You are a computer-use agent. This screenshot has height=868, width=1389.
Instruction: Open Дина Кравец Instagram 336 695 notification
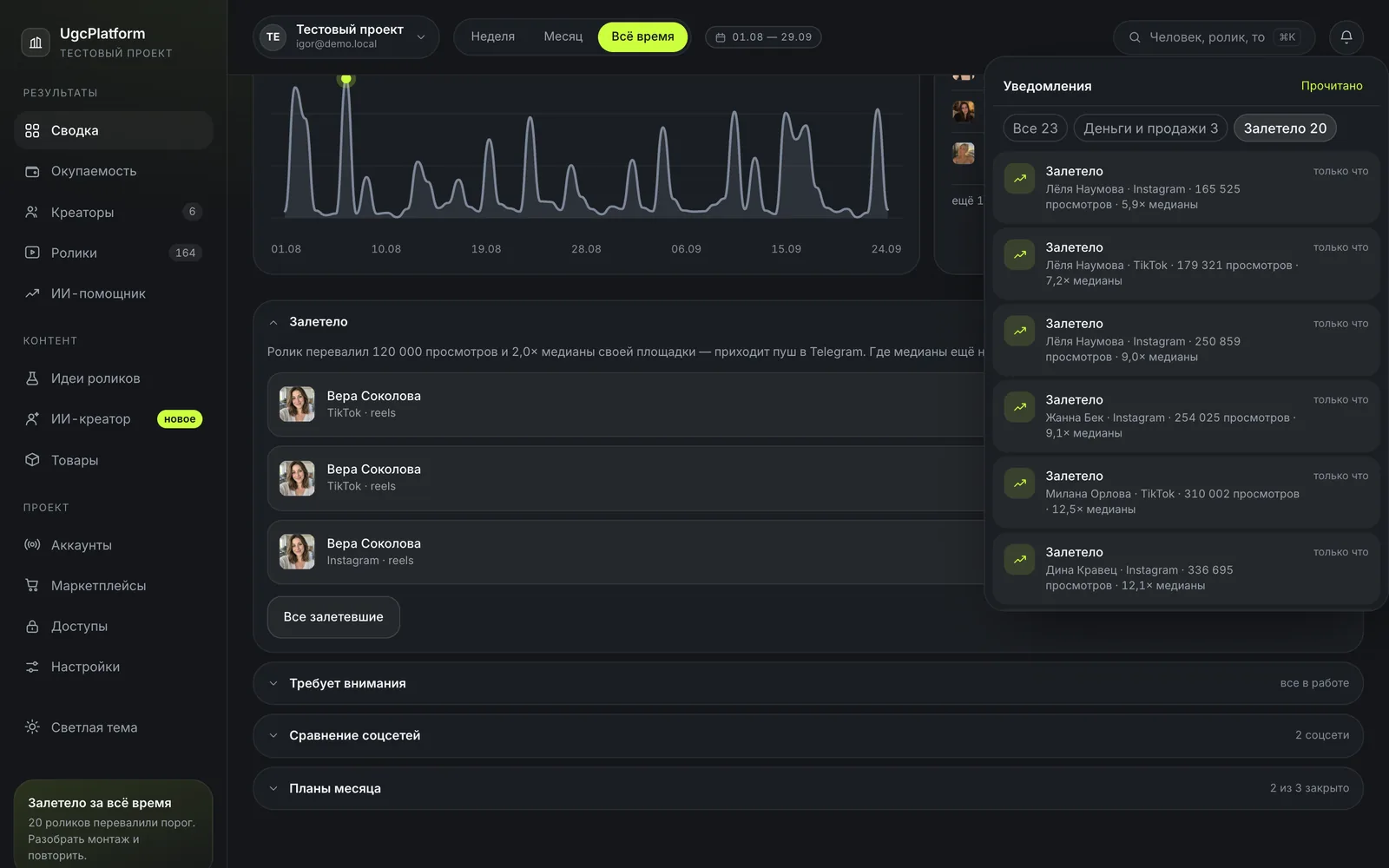(1186, 569)
